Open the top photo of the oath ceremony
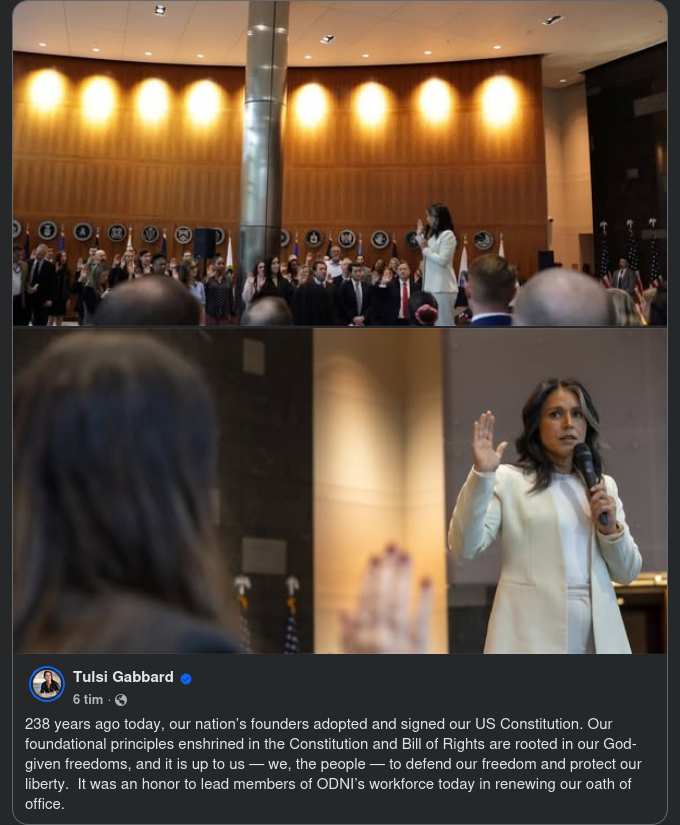The width and height of the screenshot is (680, 825). coord(340,163)
